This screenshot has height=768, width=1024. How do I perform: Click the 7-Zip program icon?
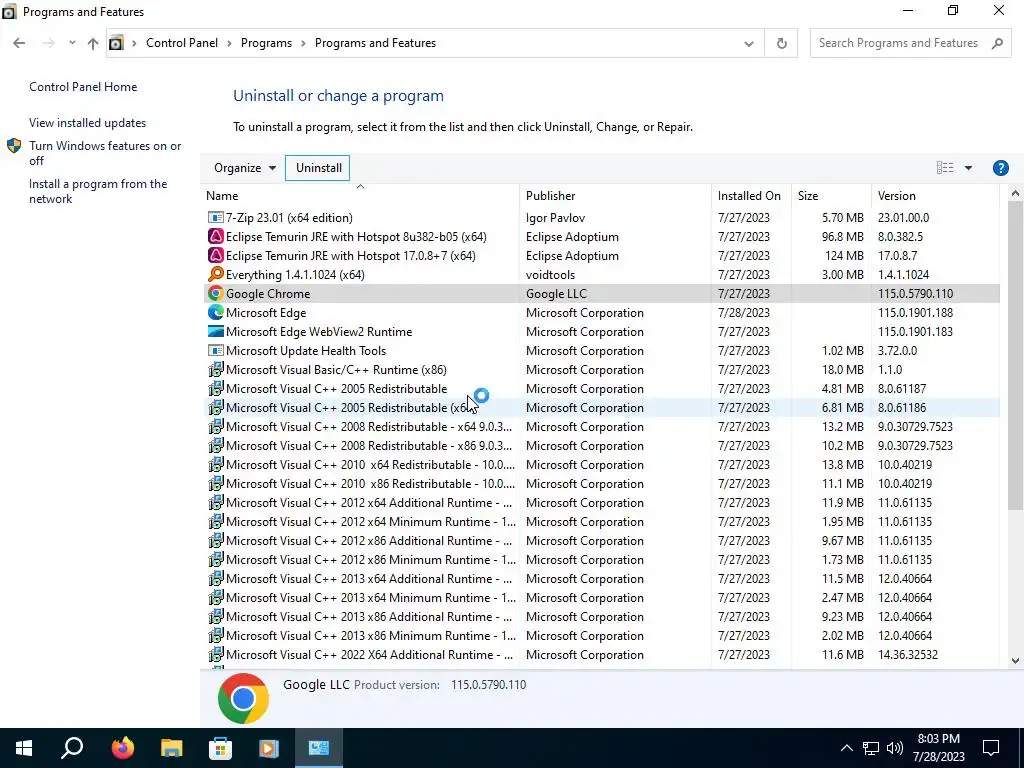coord(216,217)
